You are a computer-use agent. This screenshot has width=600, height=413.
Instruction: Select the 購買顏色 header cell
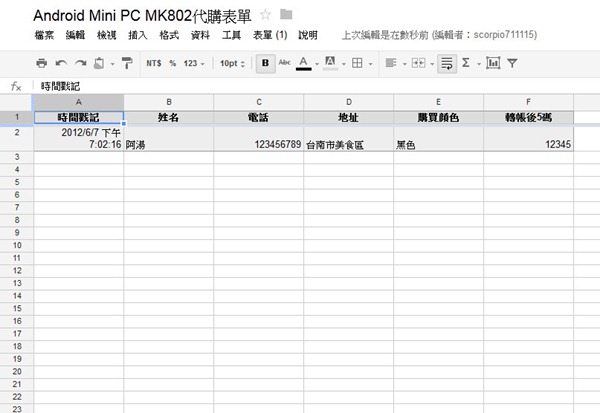click(x=439, y=118)
